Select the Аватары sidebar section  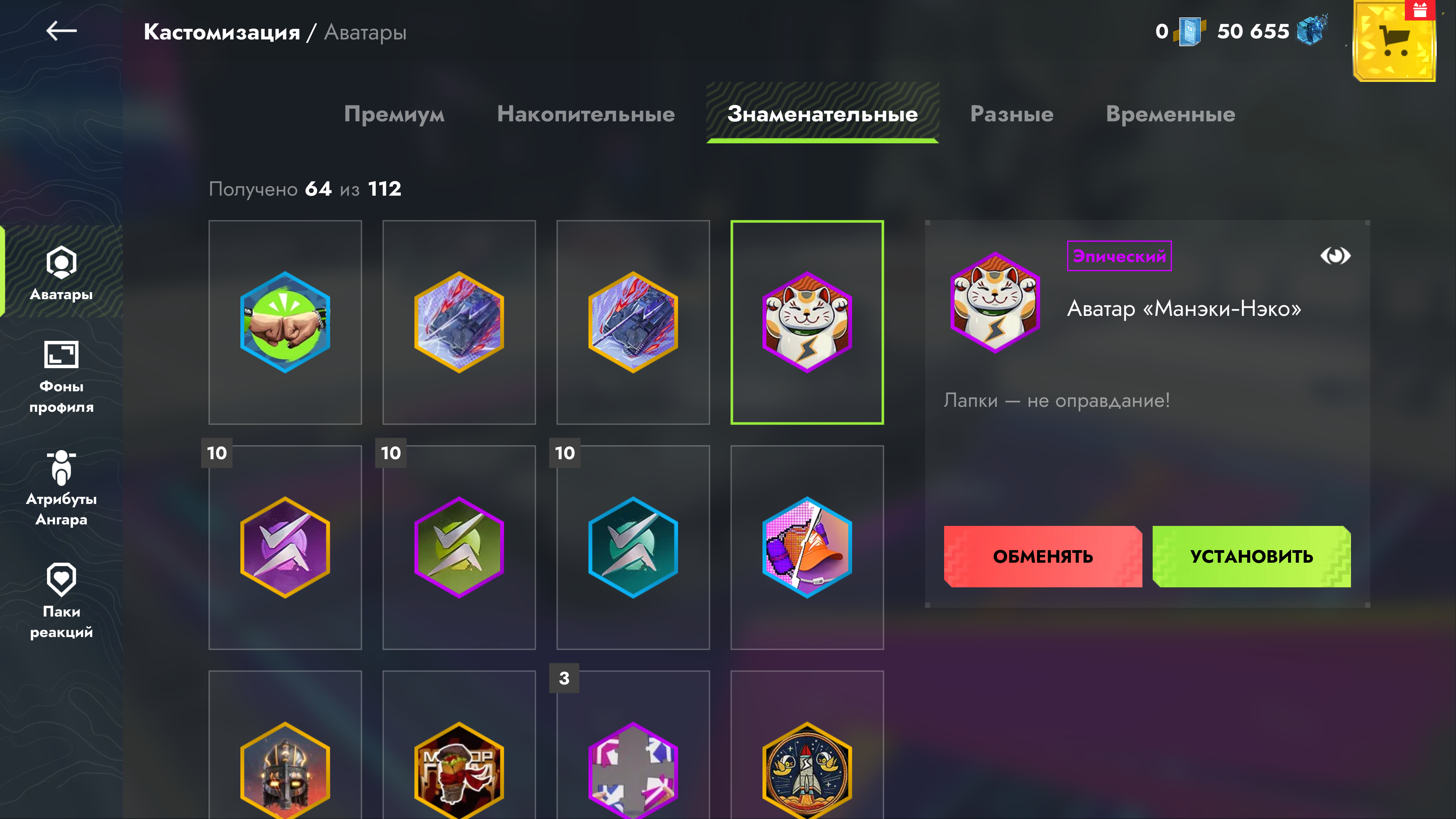pos(61,273)
